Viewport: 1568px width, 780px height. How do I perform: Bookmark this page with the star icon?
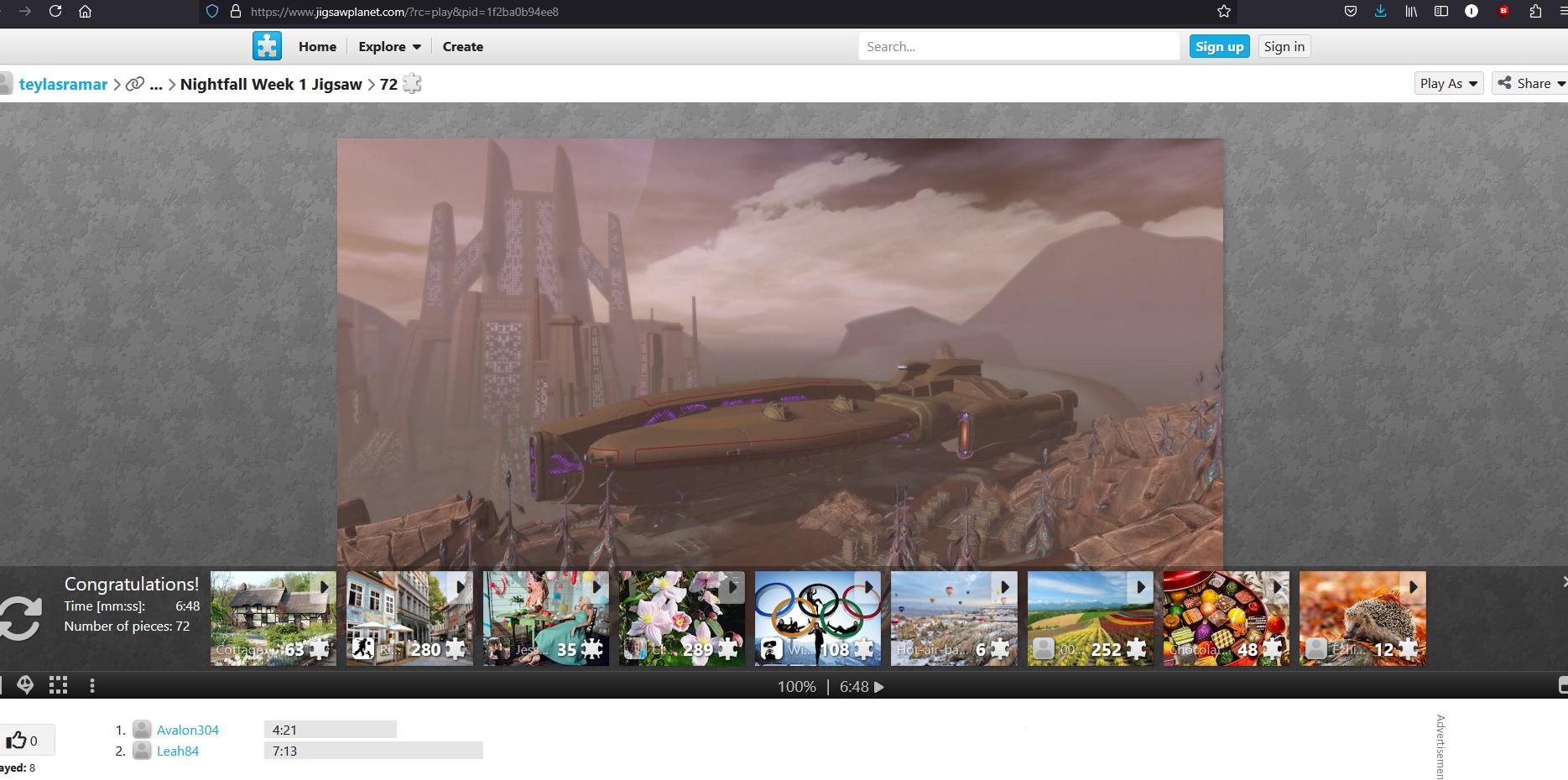[1224, 12]
